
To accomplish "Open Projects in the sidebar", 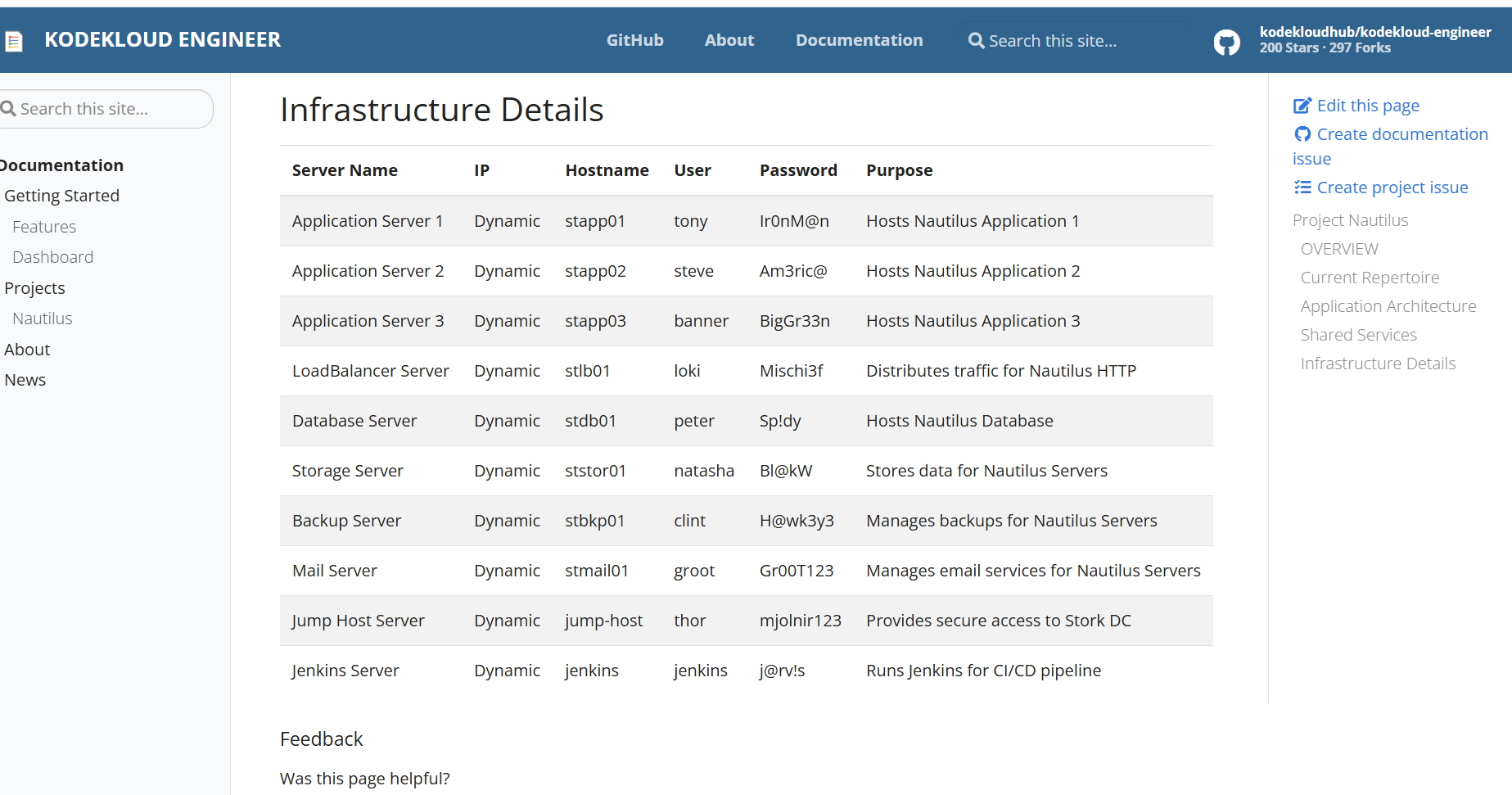I will pyautogui.click(x=34, y=288).
